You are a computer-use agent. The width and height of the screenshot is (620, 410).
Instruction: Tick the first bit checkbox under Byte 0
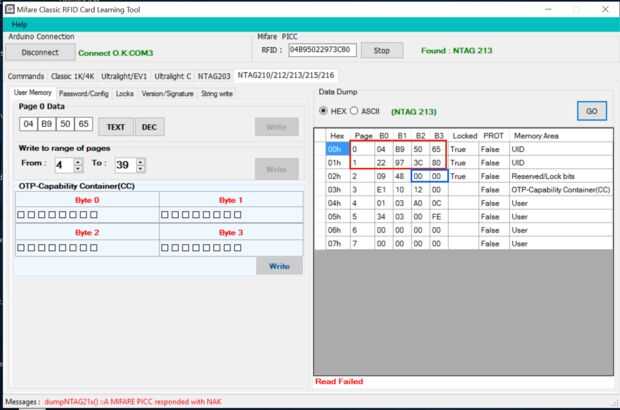click(x=21, y=214)
